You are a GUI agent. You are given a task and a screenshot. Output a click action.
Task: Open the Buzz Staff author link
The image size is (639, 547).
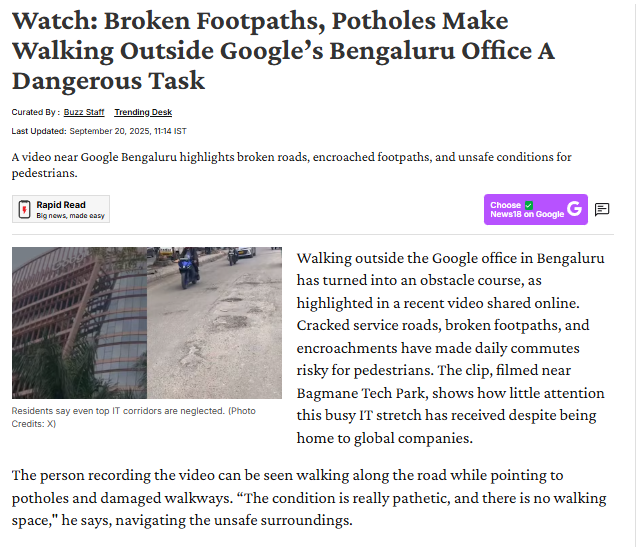(x=83, y=112)
